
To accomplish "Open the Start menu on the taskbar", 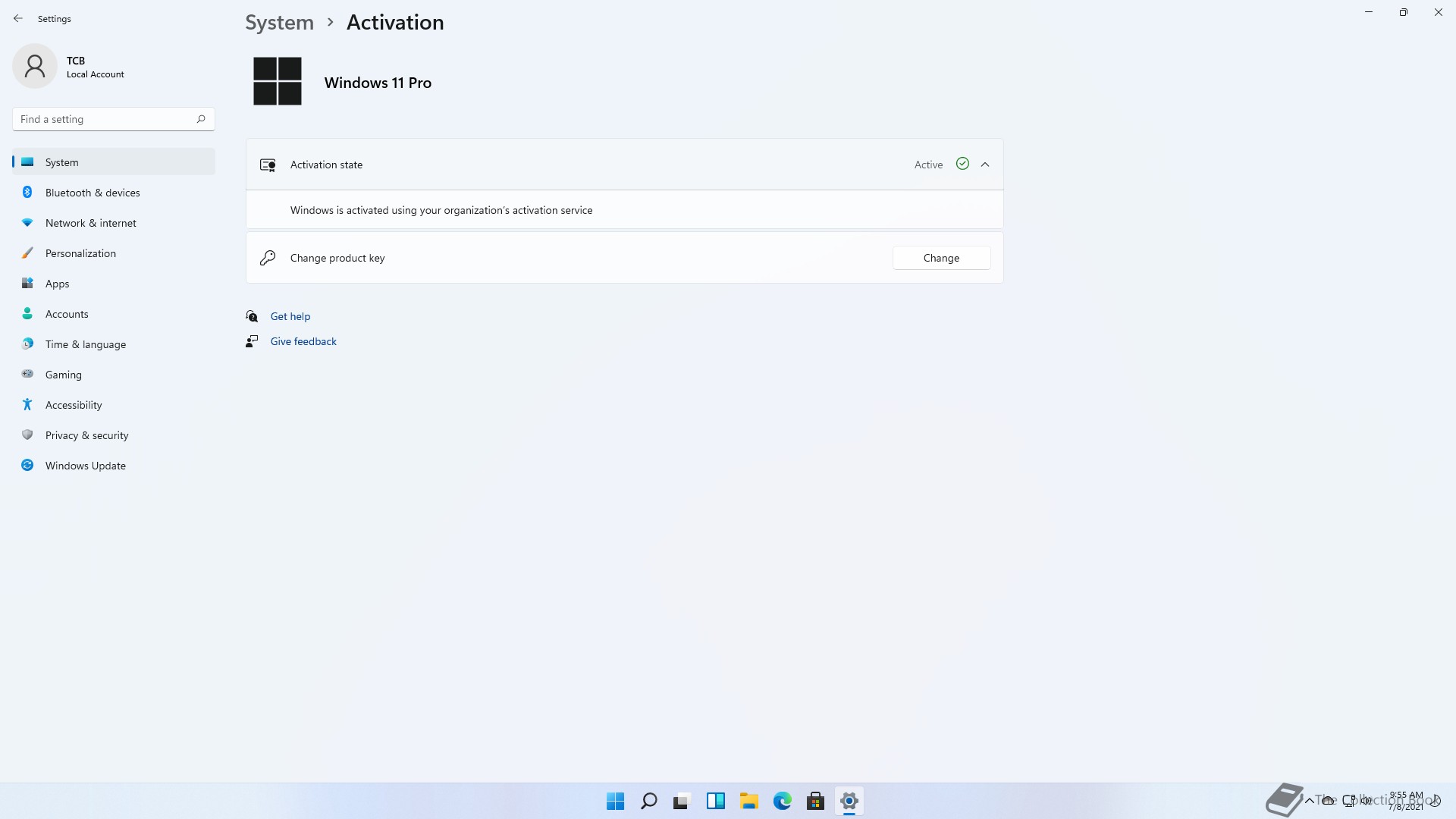I will 615,801.
